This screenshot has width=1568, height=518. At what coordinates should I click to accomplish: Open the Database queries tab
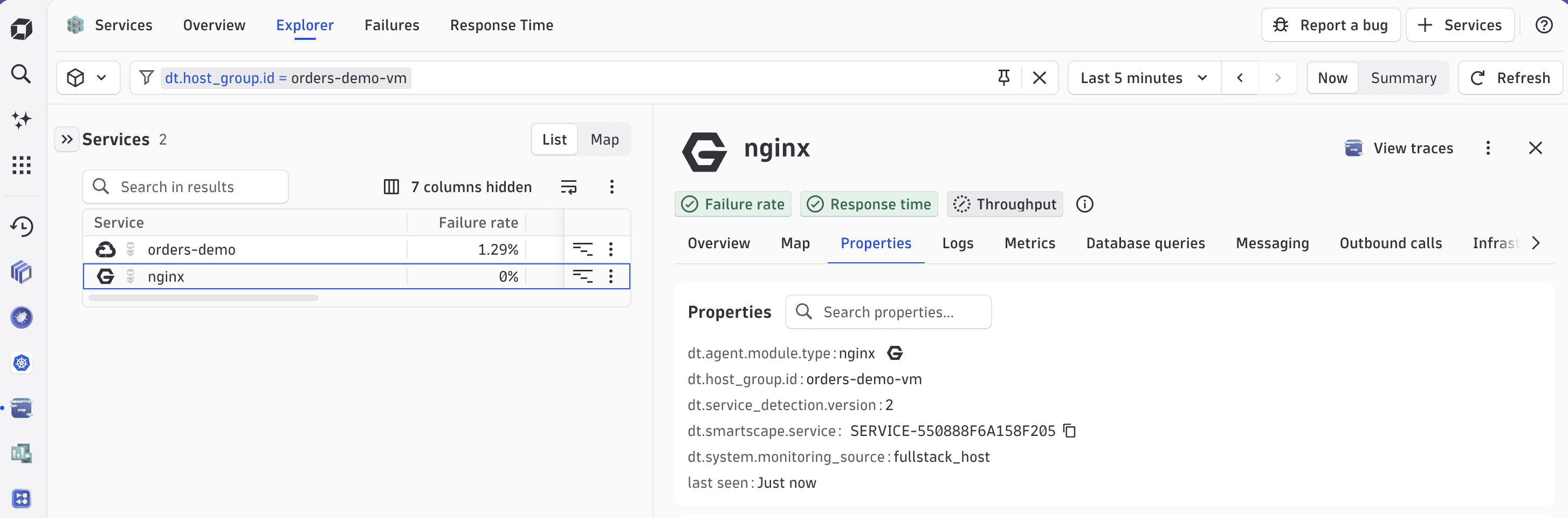(x=1146, y=243)
